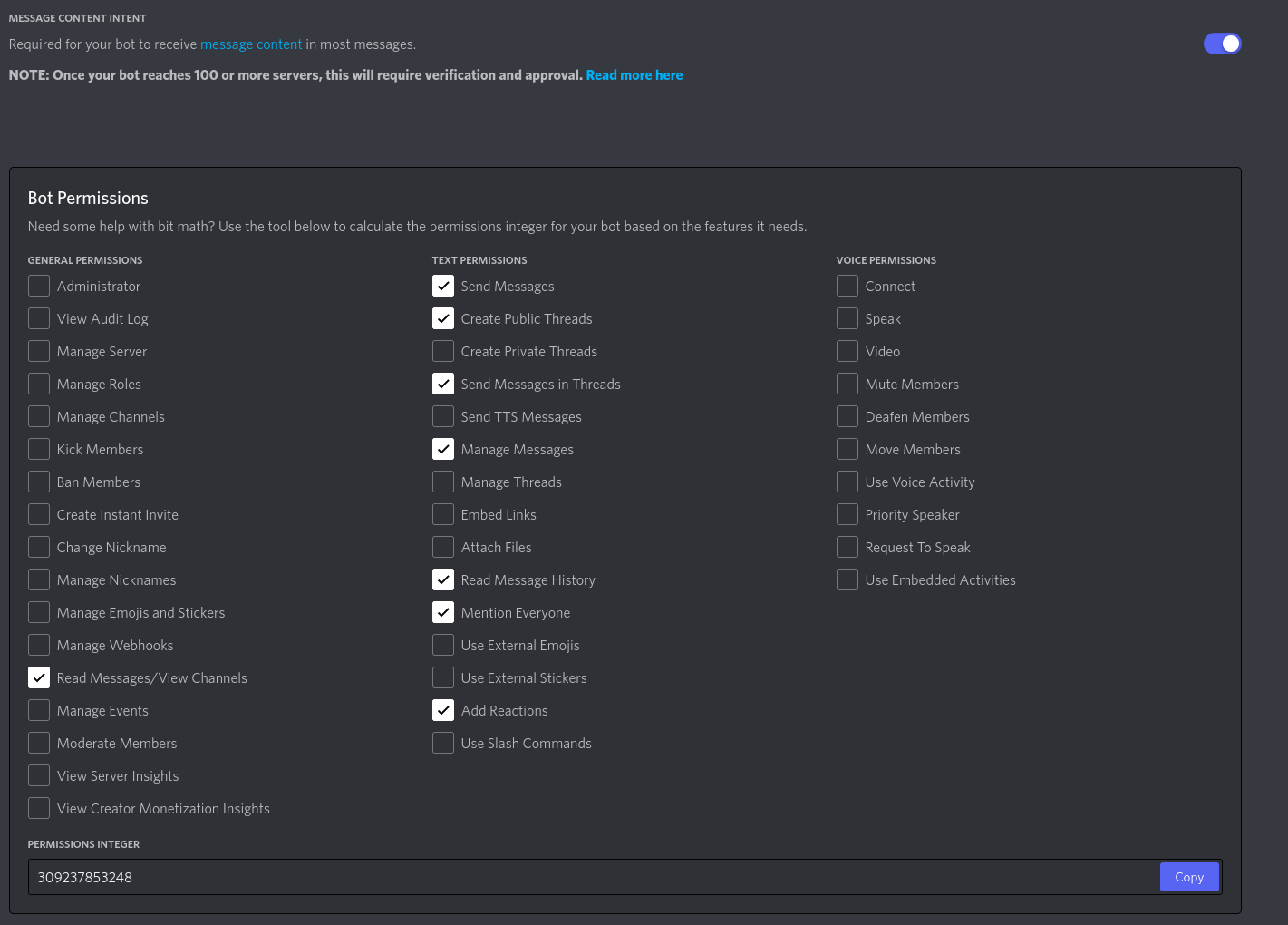Enable Create Private Threads permission
The image size is (1288, 925).
pos(443,351)
